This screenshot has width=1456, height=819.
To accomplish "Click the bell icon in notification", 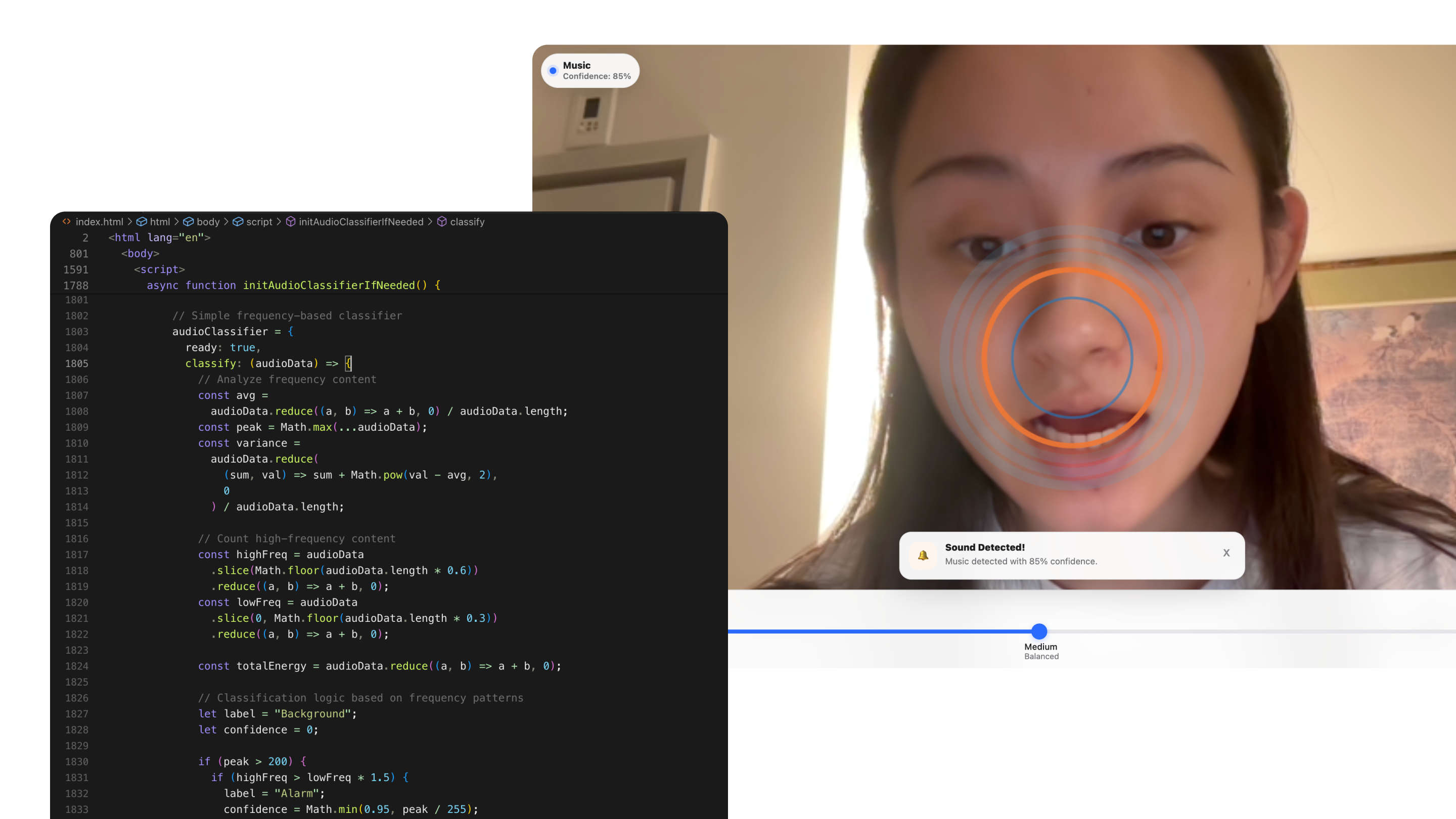I will pos(923,555).
